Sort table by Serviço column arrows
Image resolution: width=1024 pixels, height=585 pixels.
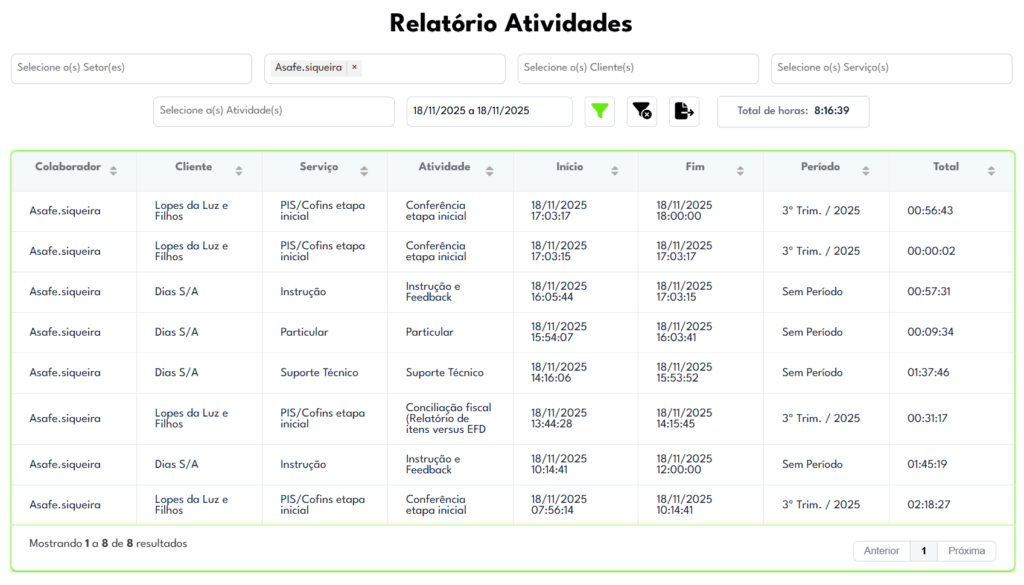[364, 170]
